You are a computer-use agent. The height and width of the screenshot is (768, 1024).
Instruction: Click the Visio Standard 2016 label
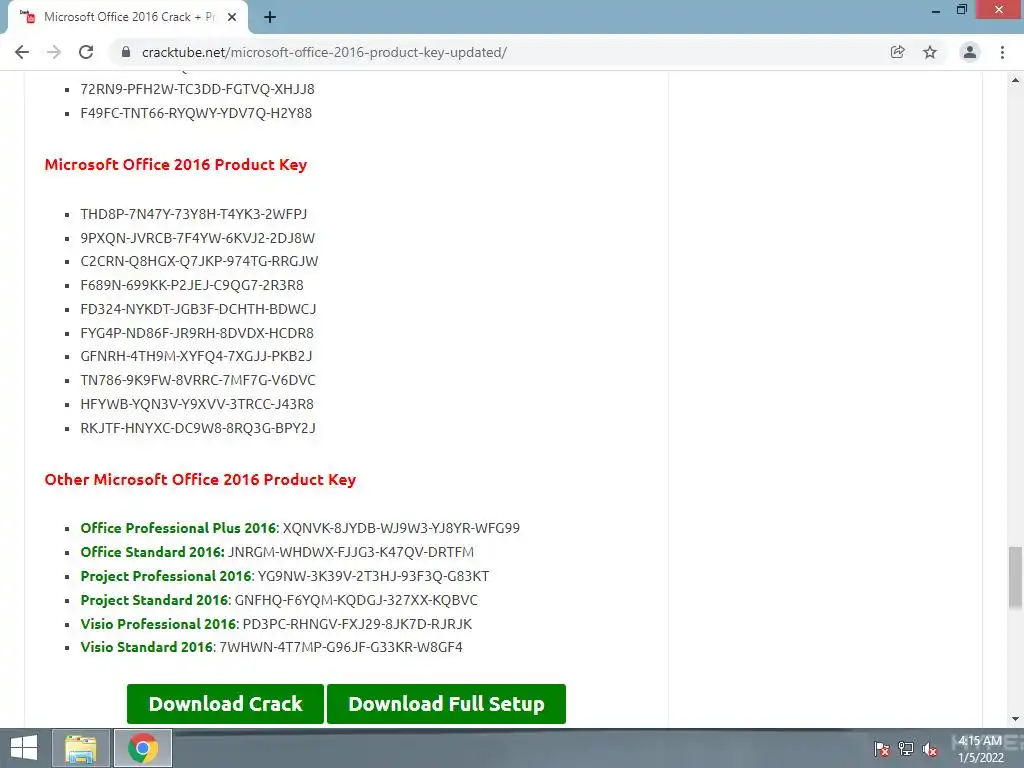(x=146, y=647)
